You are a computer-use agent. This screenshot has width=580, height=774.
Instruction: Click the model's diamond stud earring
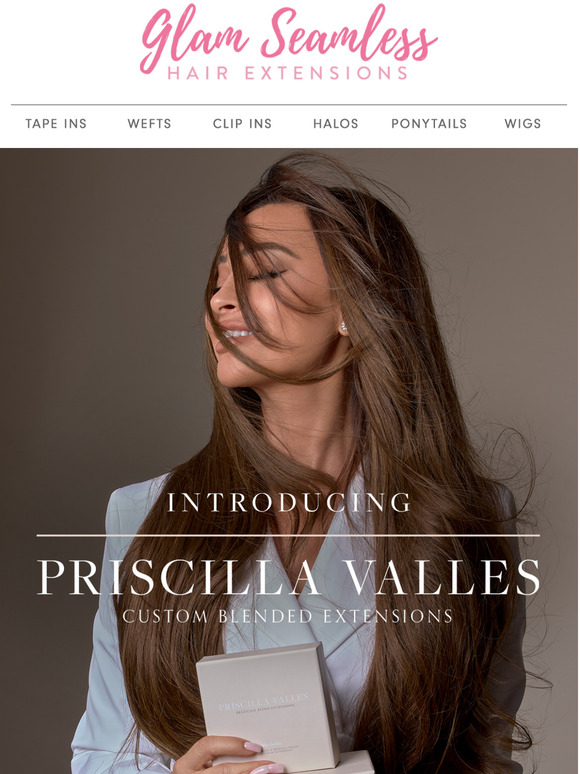click(x=344, y=326)
